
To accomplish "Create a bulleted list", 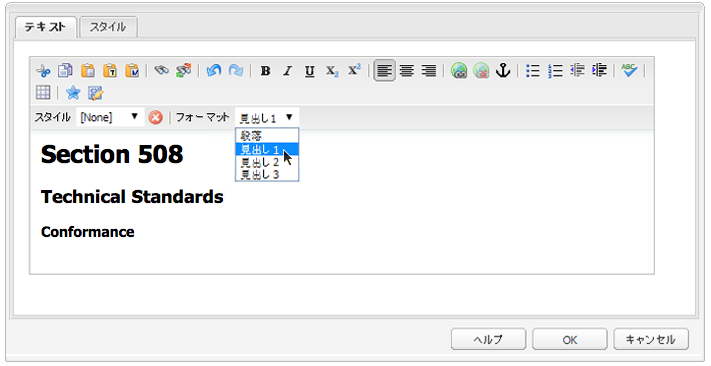I will point(533,71).
